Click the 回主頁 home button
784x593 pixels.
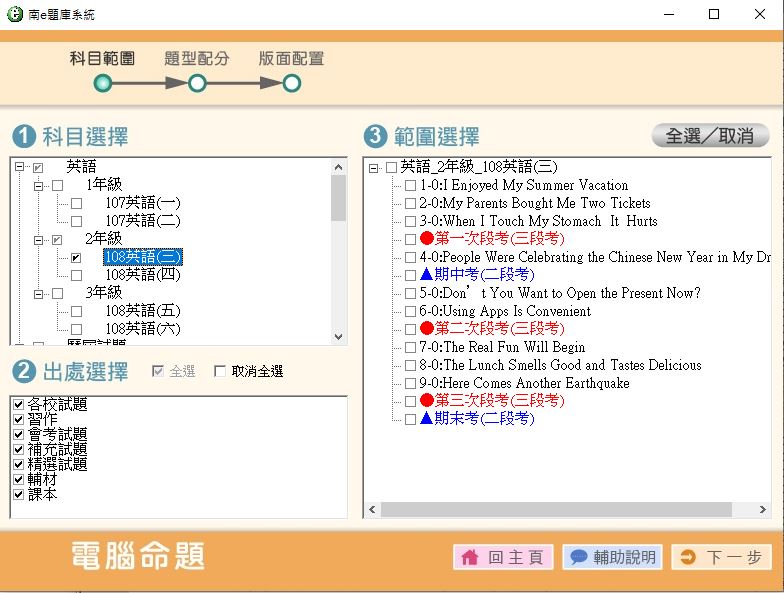click(x=503, y=558)
